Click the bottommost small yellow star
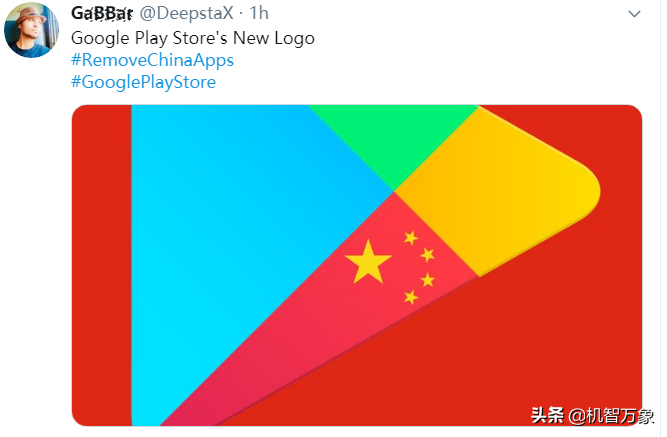Viewport: 667px width, 437px height. (411, 297)
